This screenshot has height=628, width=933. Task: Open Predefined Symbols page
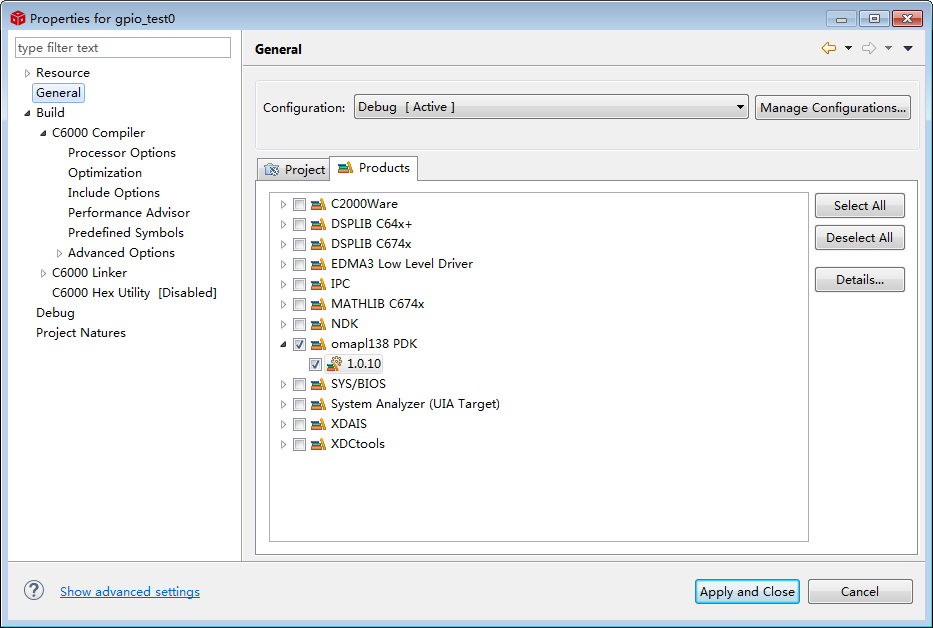pos(126,233)
